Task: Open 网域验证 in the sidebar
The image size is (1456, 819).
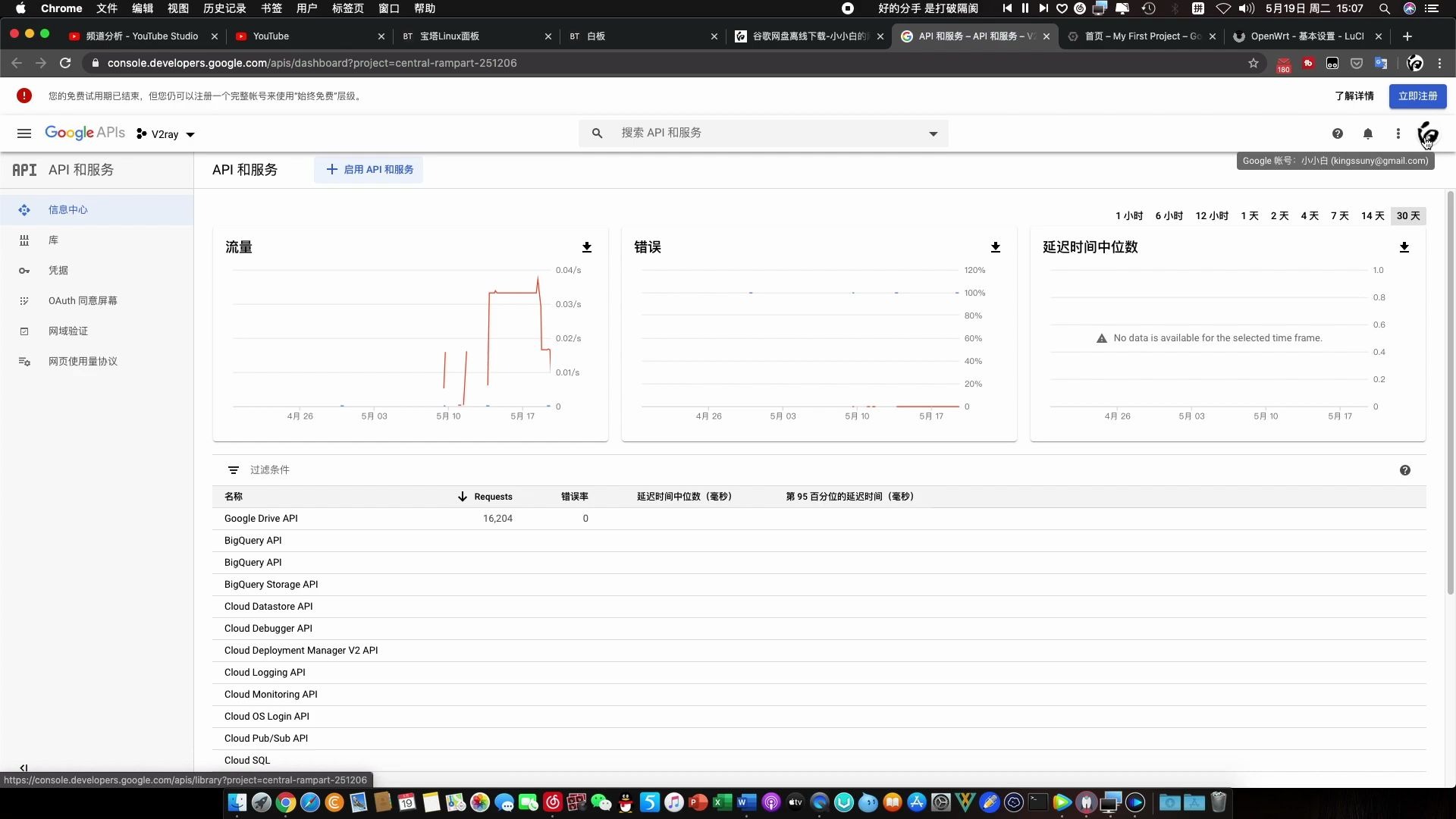Action: 97,331
